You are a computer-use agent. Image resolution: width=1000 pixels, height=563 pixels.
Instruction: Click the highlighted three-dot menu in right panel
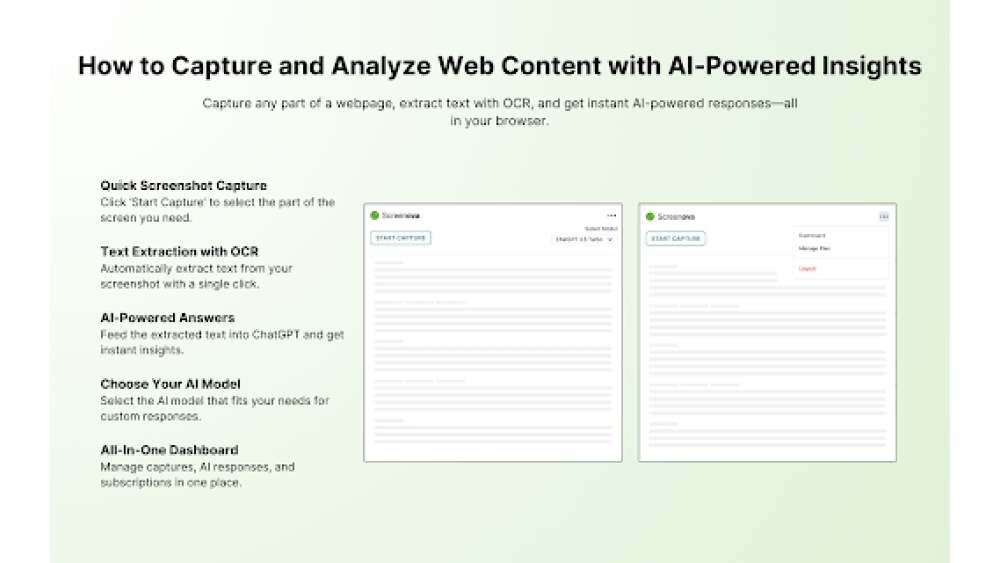click(x=884, y=216)
